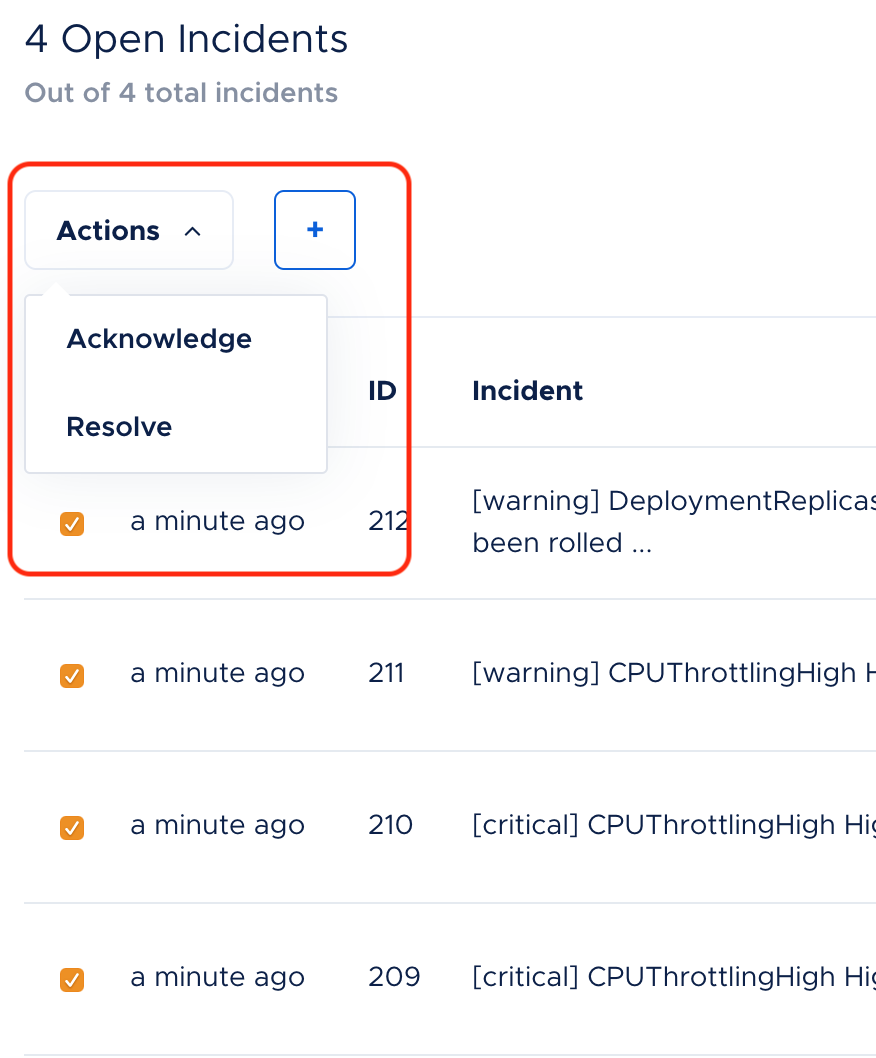Uncheck the checkbox for incident 210
The height and width of the screenshot is (1058, 876).
[x=72, y=827]
